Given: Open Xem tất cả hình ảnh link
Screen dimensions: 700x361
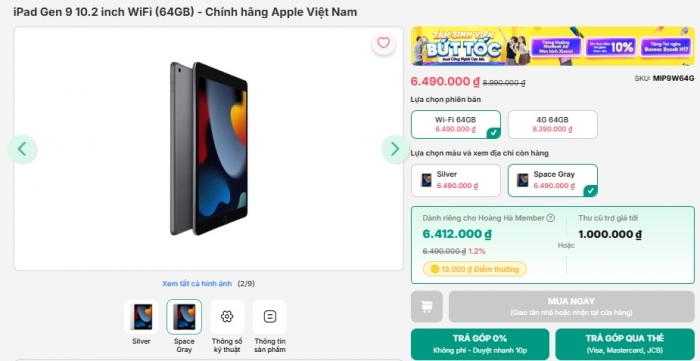Looking at the screenshot, I should 197,283.
